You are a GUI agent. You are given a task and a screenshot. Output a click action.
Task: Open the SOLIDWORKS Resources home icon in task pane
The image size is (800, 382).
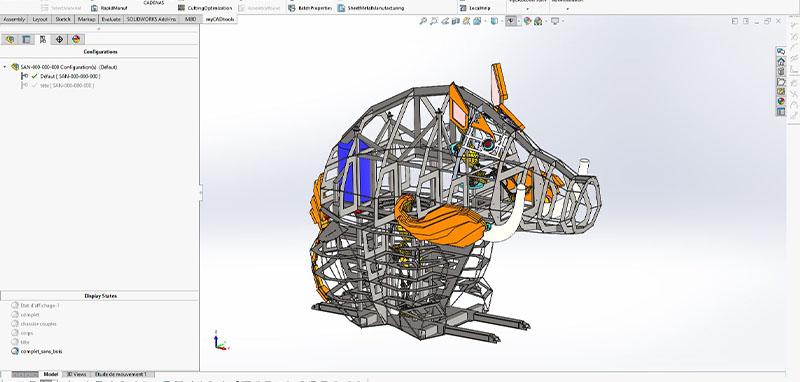(781, 61)
